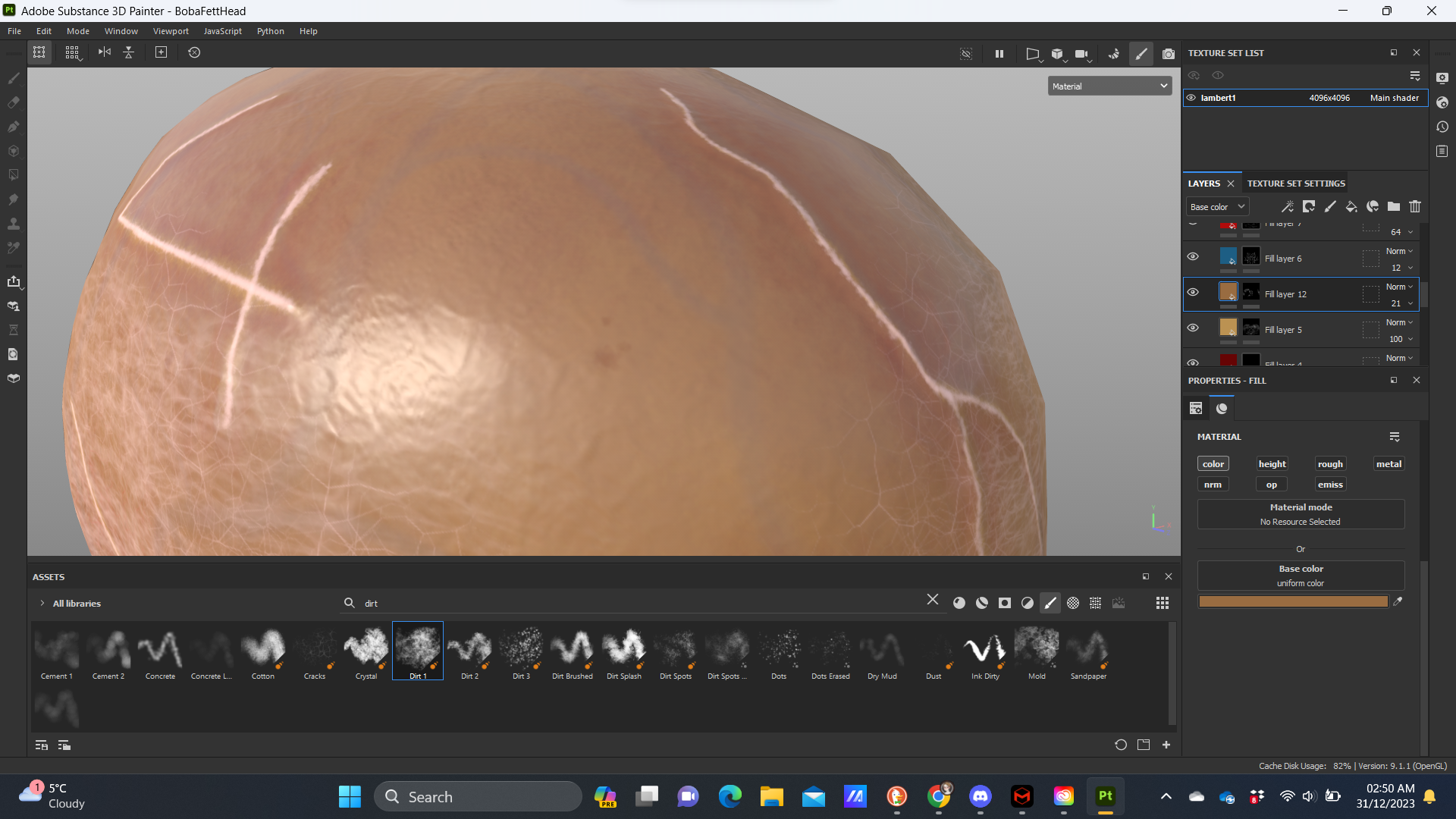This screenshot has width=1456, height=819.
Task: Switch to the Layers tab
Action: click(x=1204, y=184)
